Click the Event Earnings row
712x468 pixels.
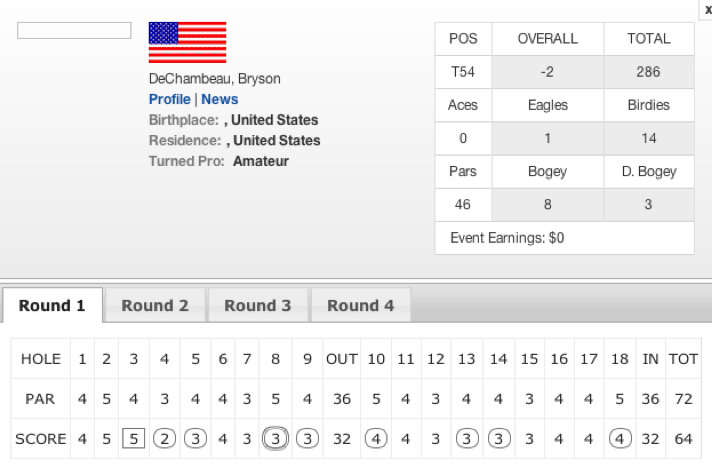(x=564, y=238)
